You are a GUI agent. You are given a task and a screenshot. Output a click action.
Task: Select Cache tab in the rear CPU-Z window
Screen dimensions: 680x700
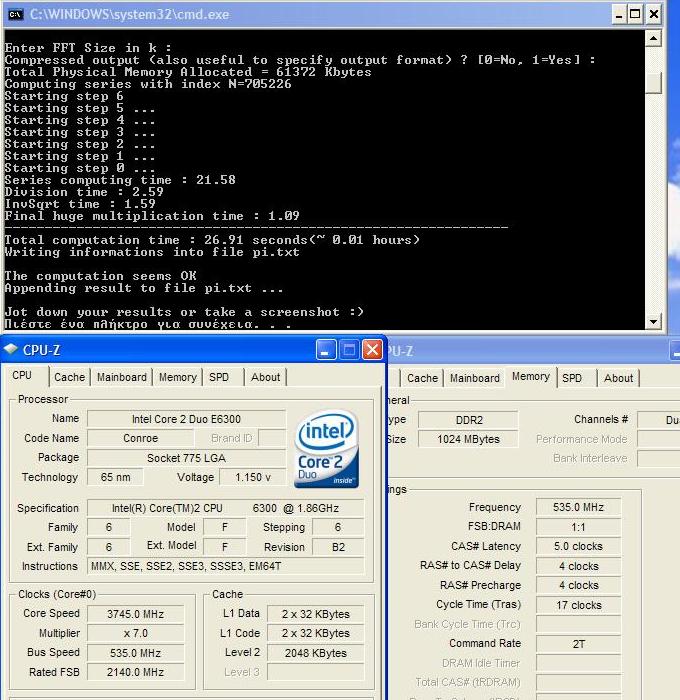(x=422, y=378)
